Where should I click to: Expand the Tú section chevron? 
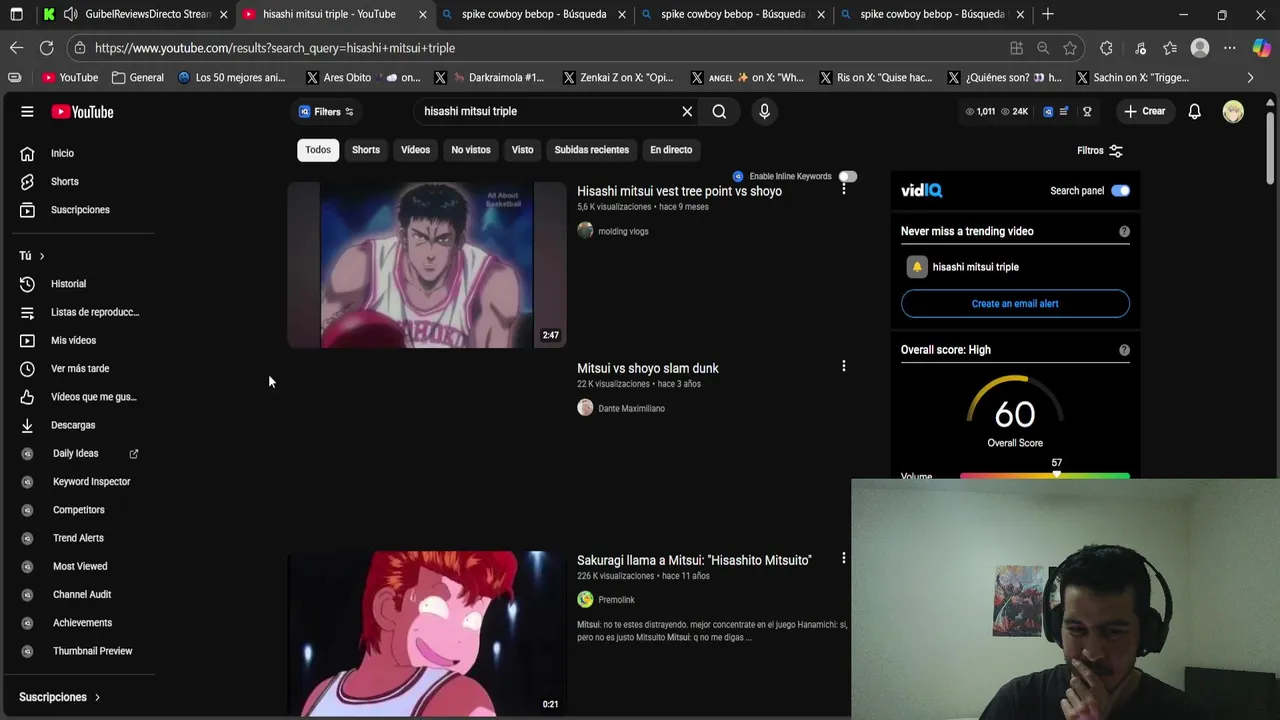click(42, 256)
